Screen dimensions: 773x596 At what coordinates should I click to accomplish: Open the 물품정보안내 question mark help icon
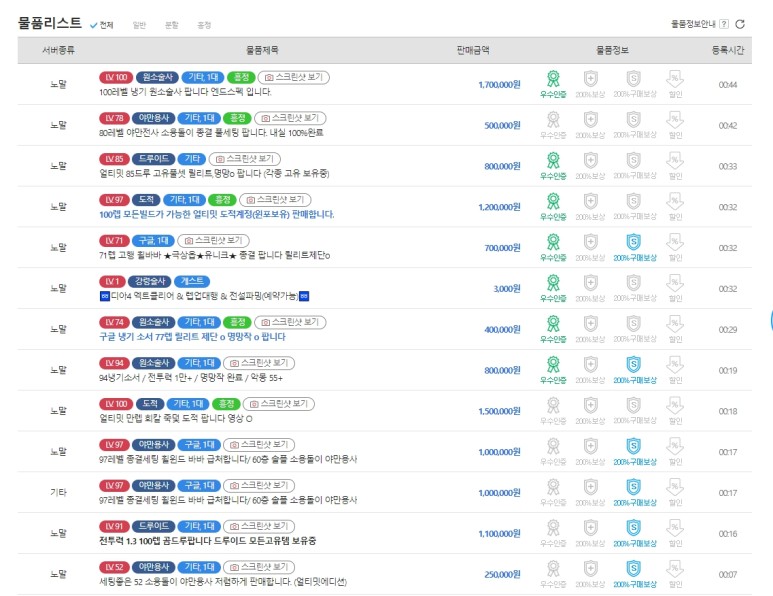coord(724,24)
